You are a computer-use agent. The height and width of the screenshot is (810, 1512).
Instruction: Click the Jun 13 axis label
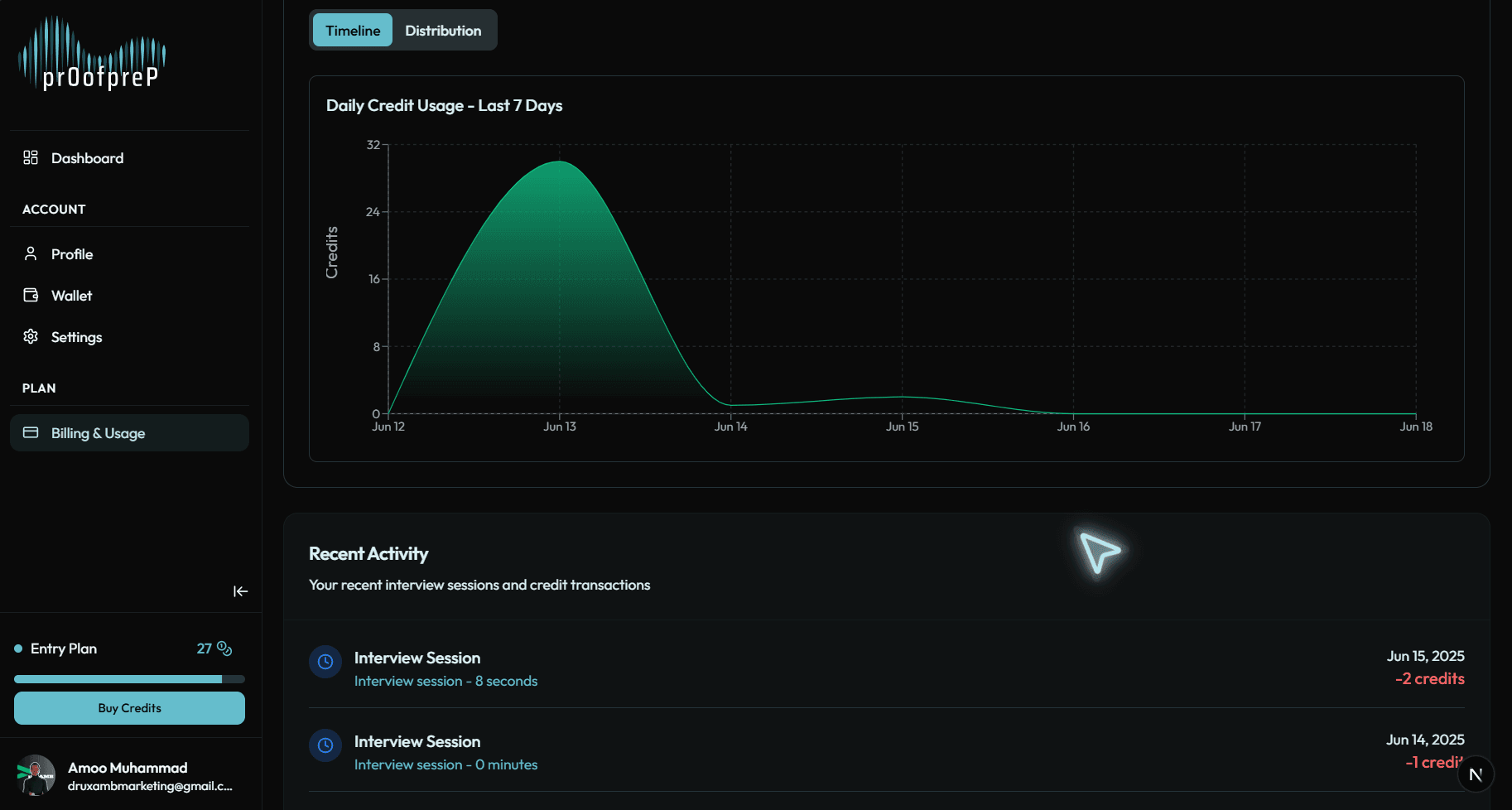560,427
